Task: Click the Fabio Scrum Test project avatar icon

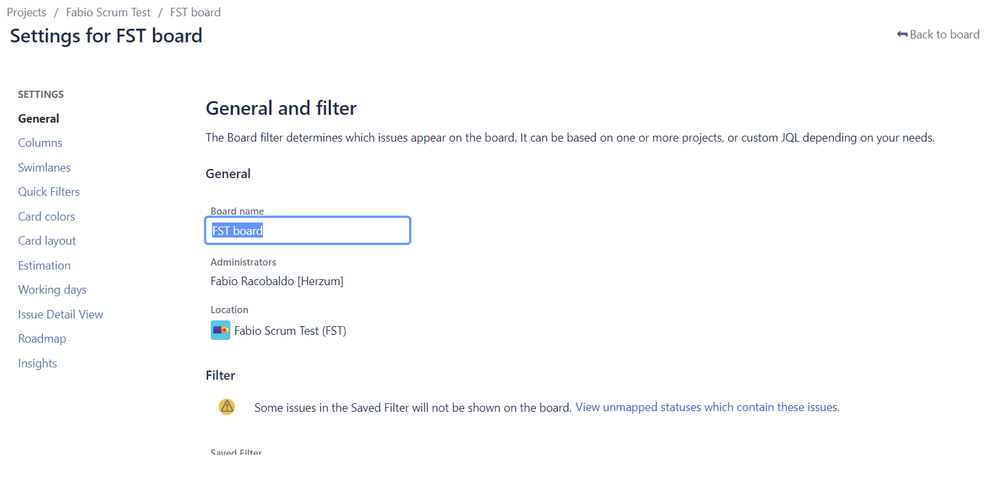Action: [220, 330]
